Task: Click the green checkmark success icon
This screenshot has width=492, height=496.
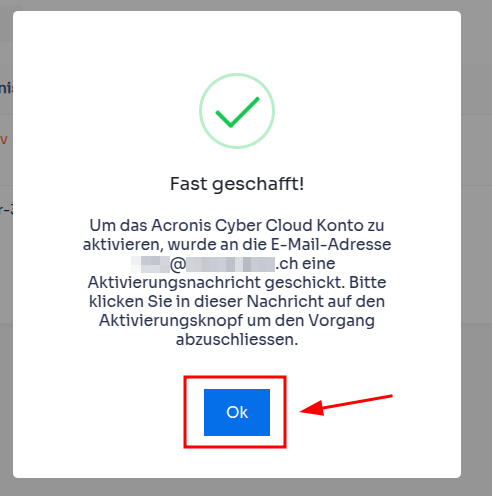Action: pos(237,112)
